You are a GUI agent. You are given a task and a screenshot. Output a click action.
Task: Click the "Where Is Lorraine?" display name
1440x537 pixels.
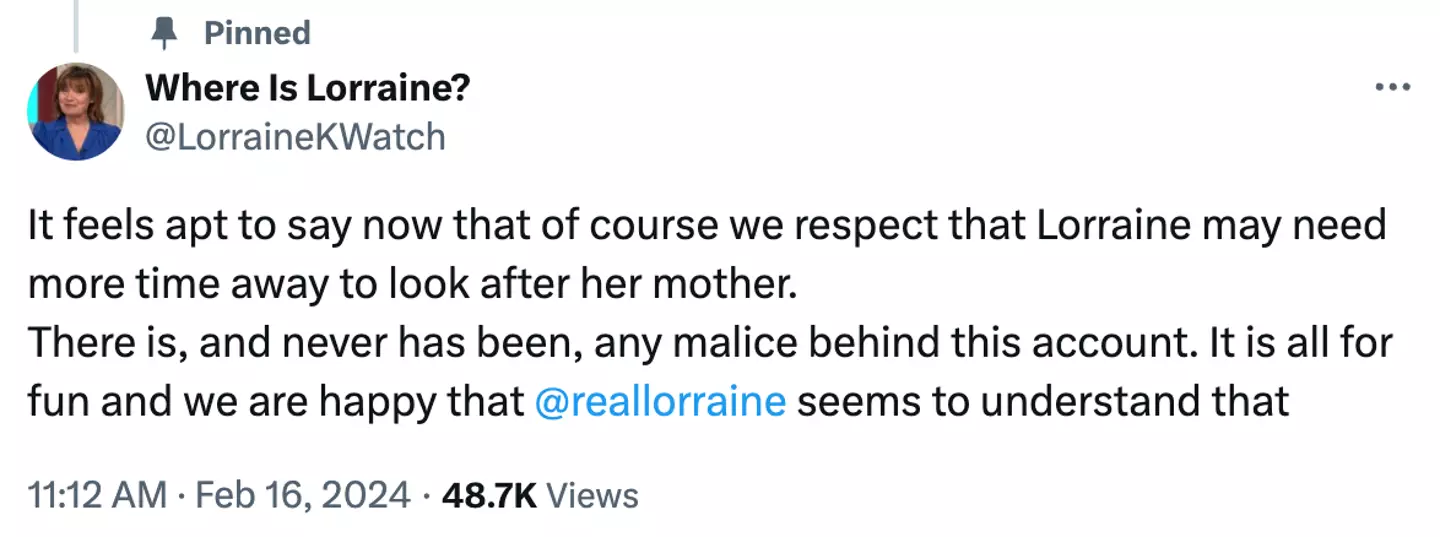[307, 88]
